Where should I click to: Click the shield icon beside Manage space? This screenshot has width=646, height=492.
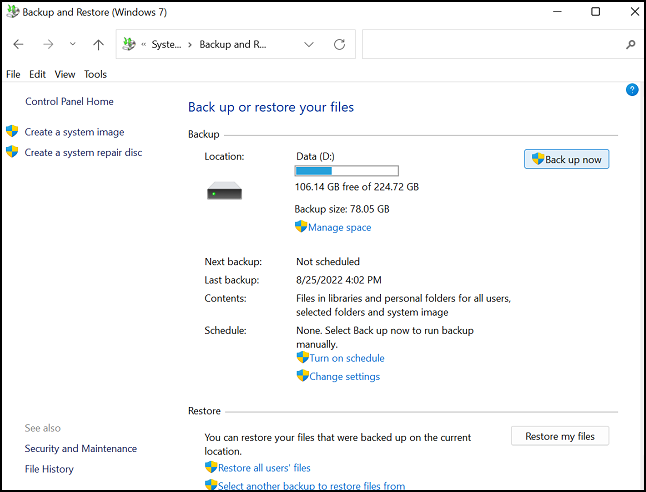pyautogui.click(x=301, y=226)
